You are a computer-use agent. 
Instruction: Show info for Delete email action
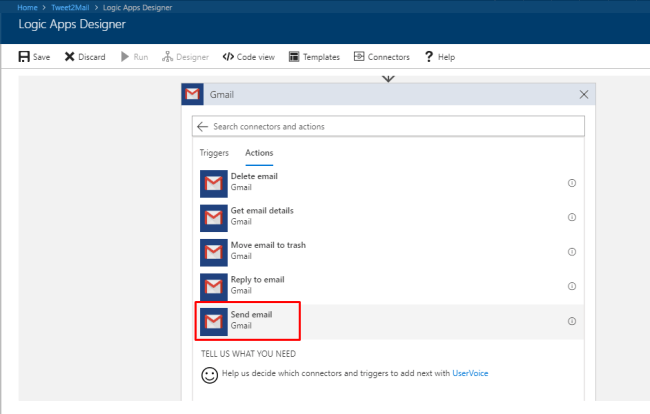pyautogui.click(x=572, y=183)
